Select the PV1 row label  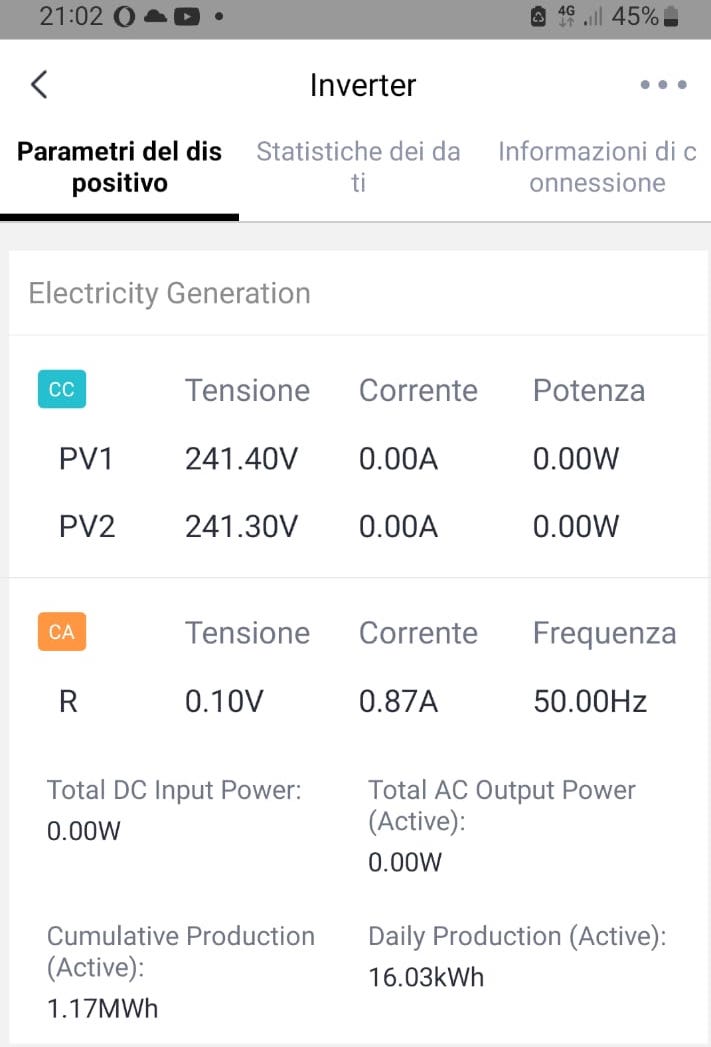tap(85, 459)
